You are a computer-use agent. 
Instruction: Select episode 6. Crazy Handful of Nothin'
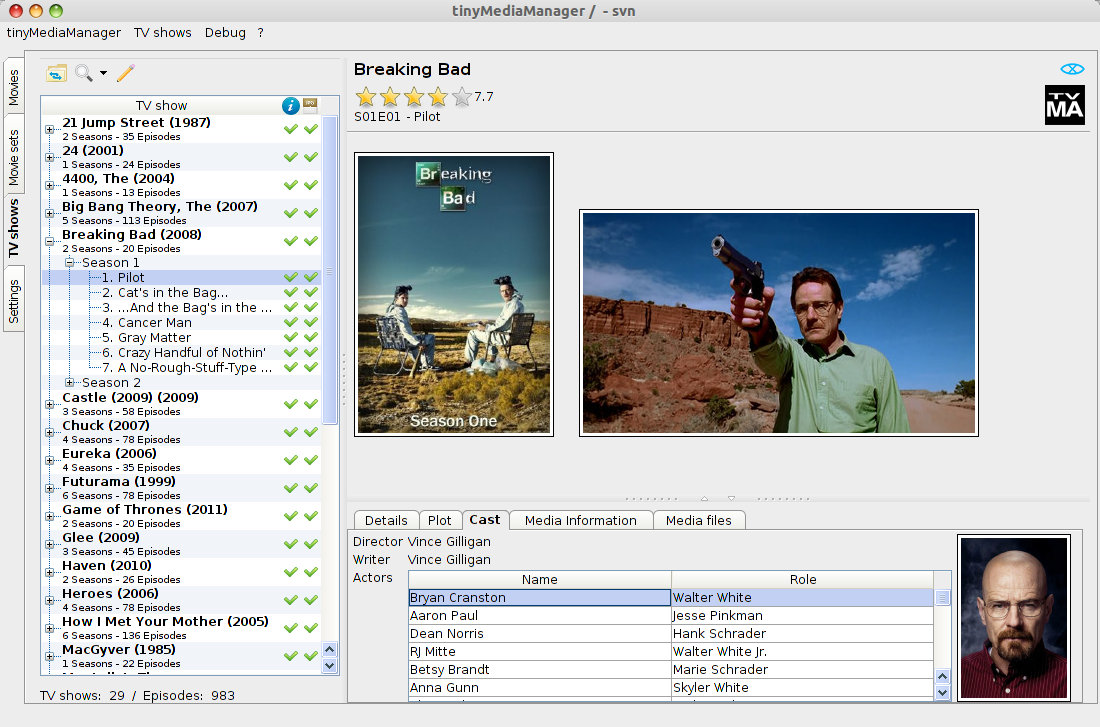pos(184,352)
